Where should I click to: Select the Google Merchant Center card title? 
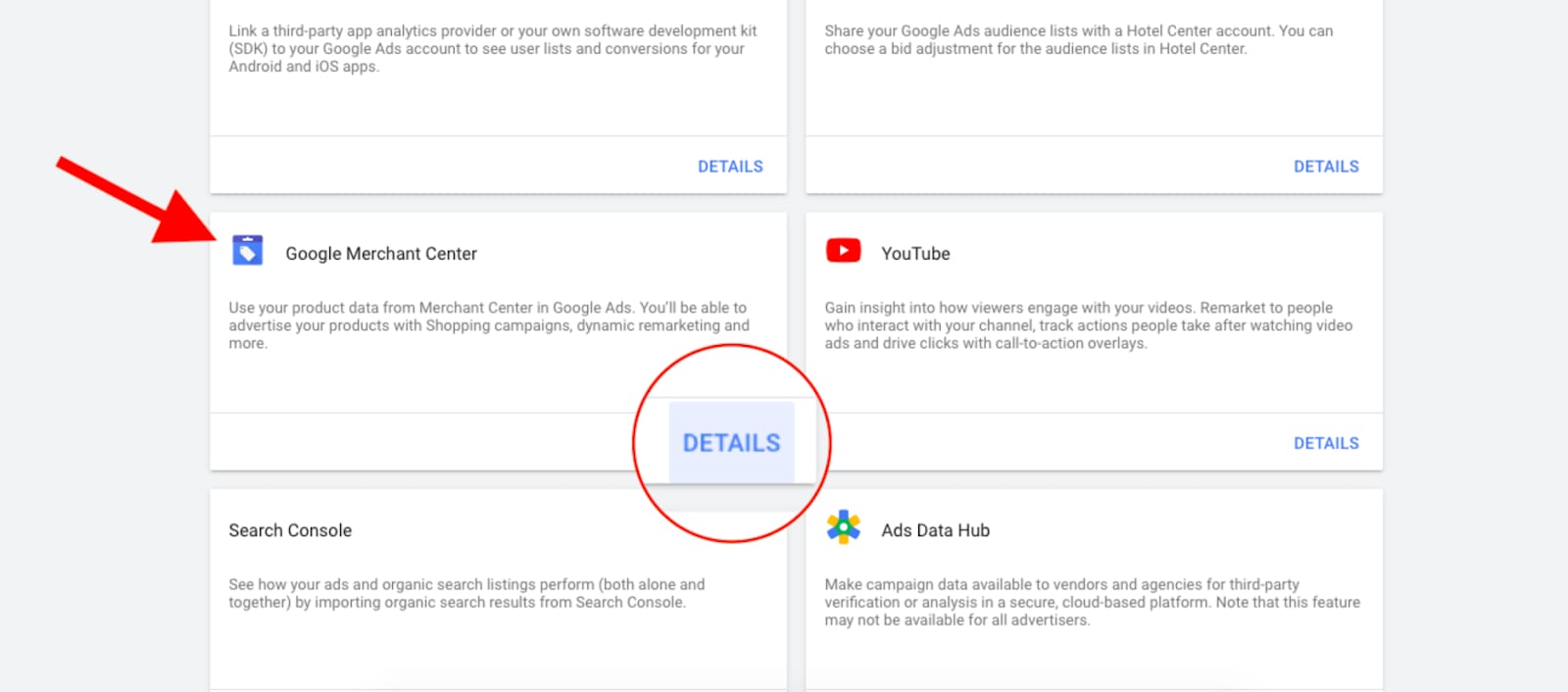[380, 254]
